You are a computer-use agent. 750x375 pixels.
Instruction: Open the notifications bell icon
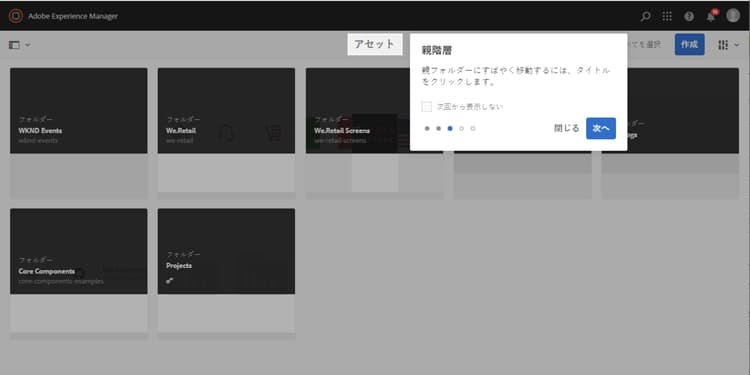pos(711,16)
